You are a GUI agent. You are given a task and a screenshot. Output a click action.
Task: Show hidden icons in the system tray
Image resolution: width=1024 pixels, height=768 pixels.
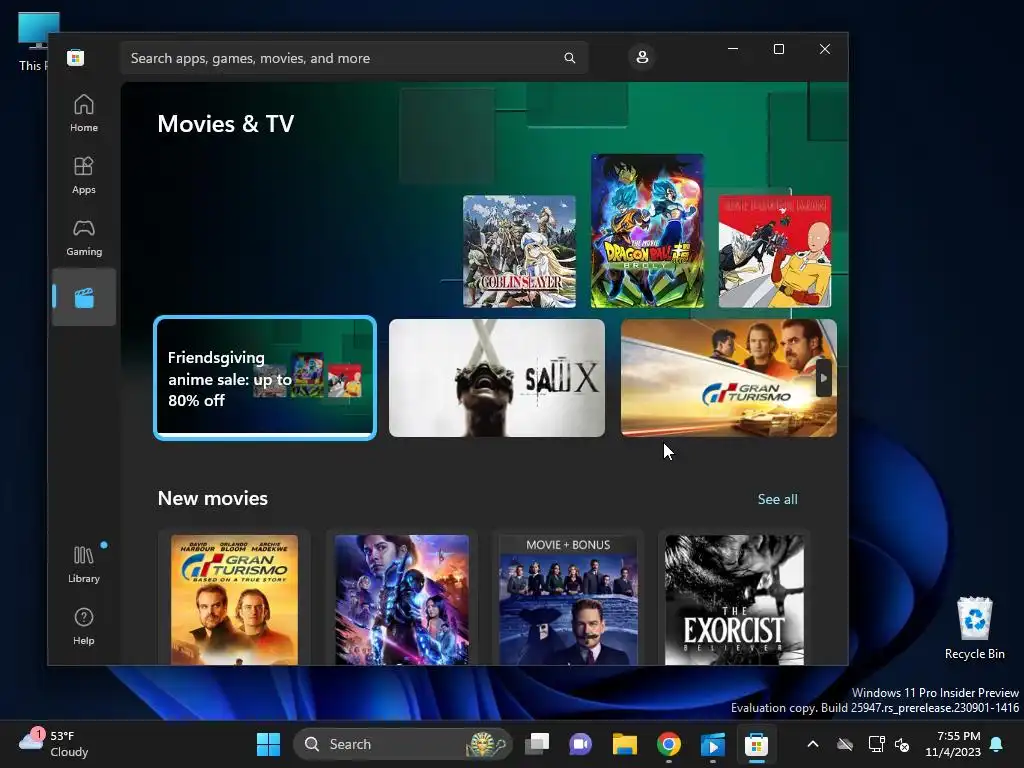(812, 744)
